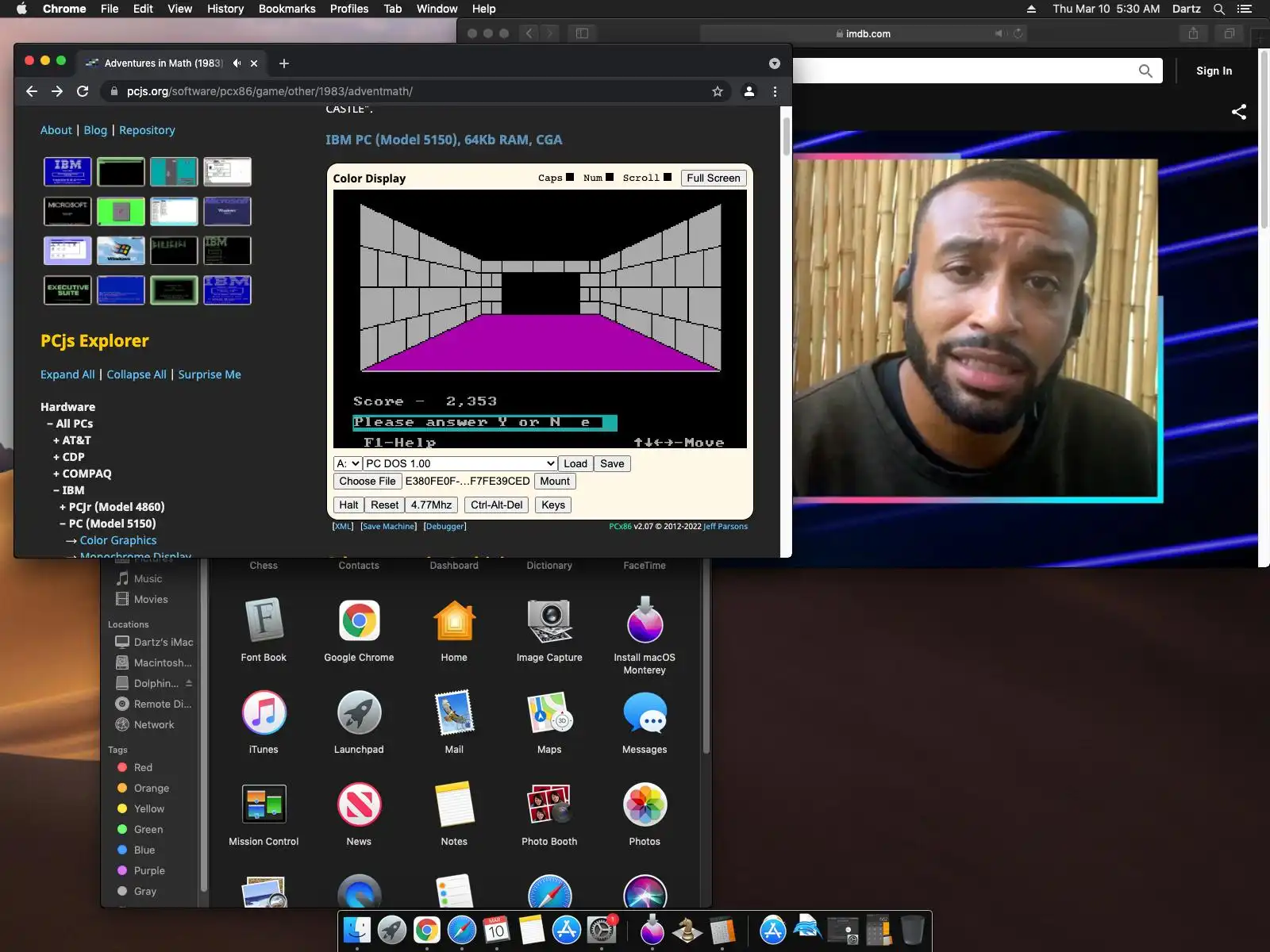Click the Load diskette button

coord(575,463)
